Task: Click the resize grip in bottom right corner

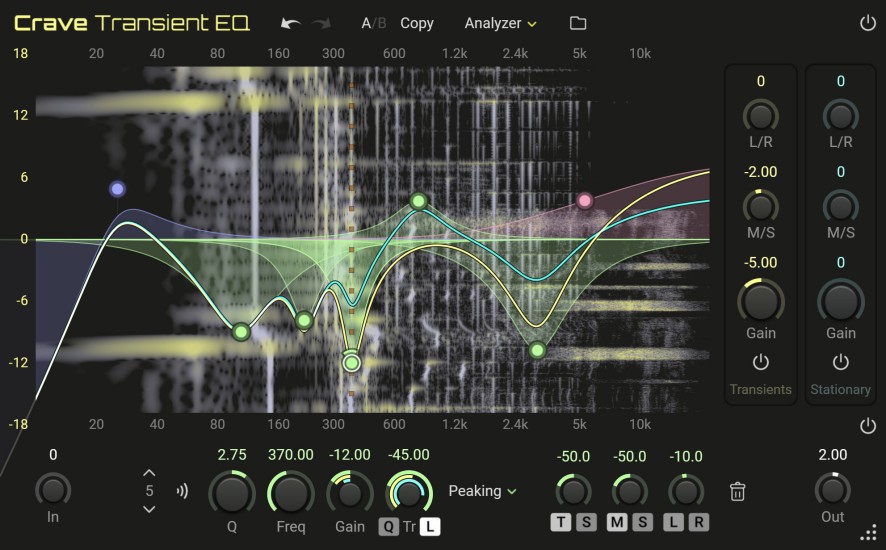Action: 870,533
